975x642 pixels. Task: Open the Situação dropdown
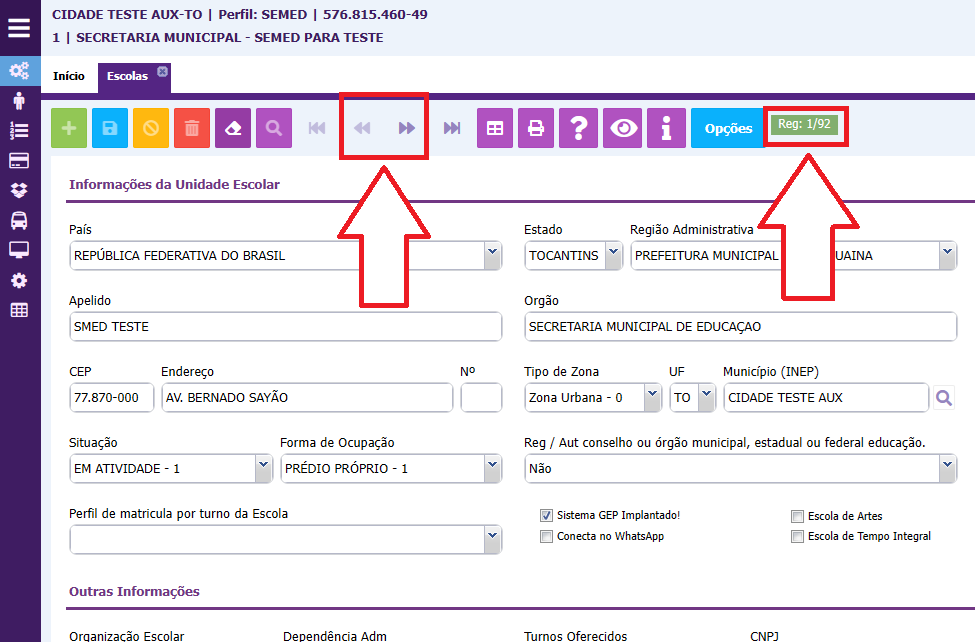click(x=263, y=467)
